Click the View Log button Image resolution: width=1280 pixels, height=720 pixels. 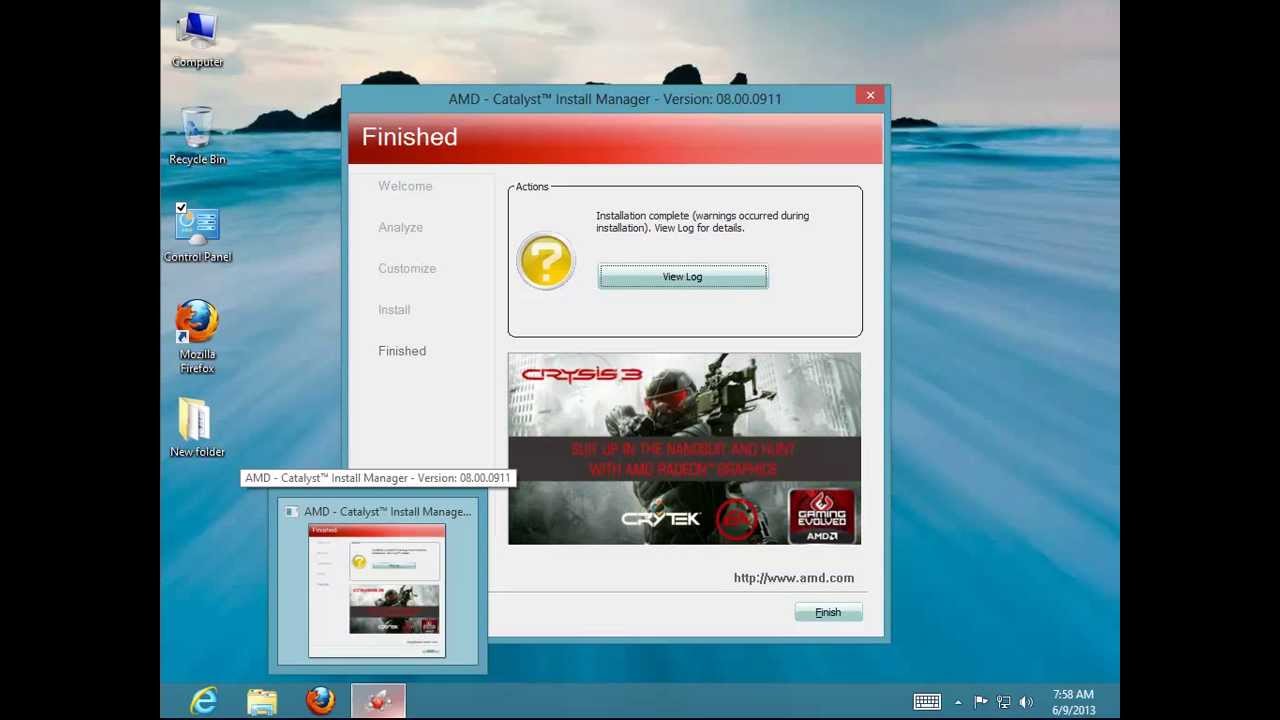tap(683, 277)
